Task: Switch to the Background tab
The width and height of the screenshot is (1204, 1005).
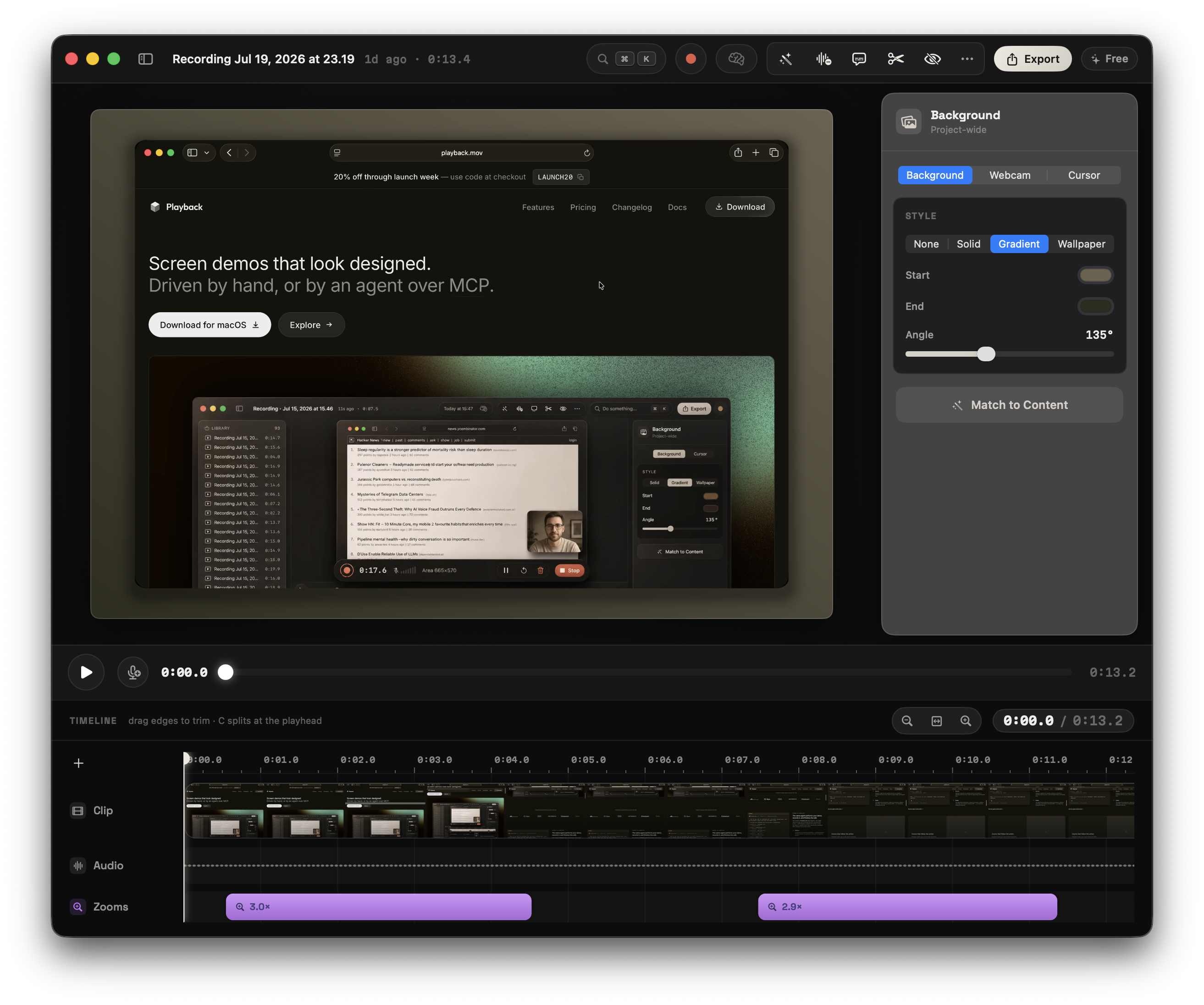Action: click(x=934, y=176)
